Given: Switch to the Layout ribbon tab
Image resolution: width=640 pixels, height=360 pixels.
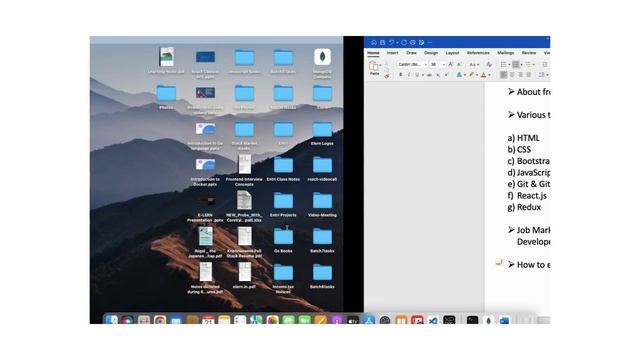Looking at the screenshot, I should 452,53.
